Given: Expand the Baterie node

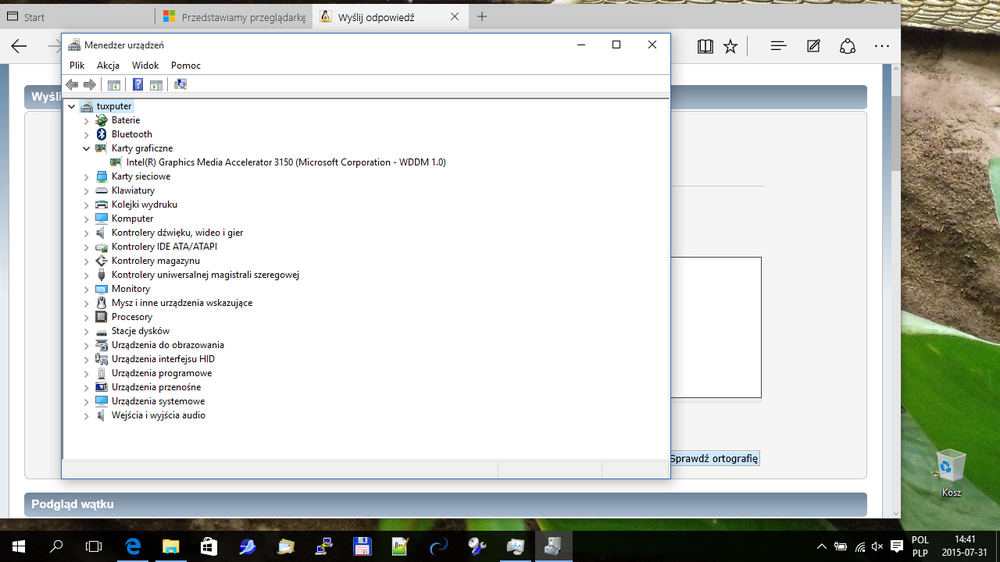Looking at the screenshot, I should click(86, 121).
